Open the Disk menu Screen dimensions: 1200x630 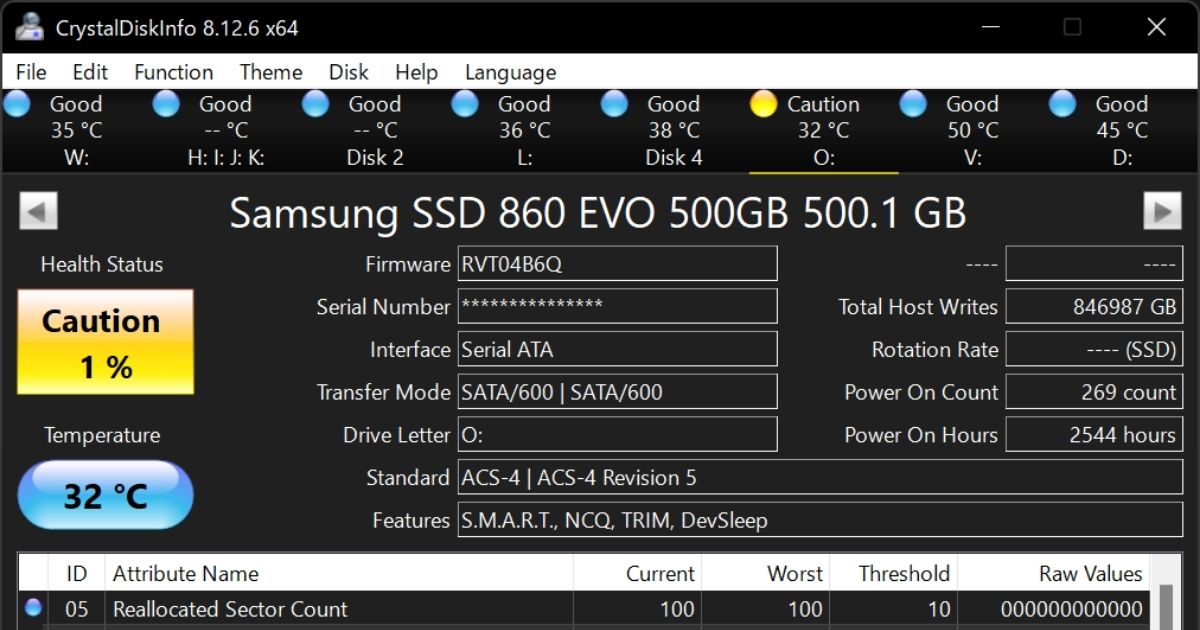(x=349, y=72)
